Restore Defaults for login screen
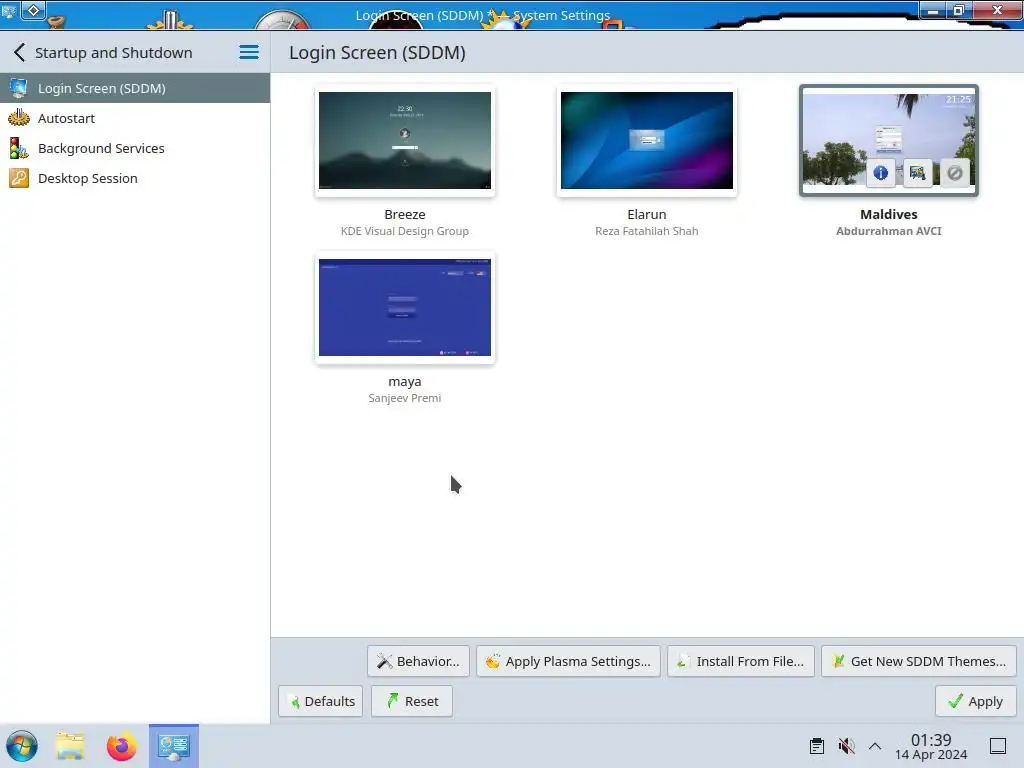This screenshot has width=1024, height=768. [321, 701]
